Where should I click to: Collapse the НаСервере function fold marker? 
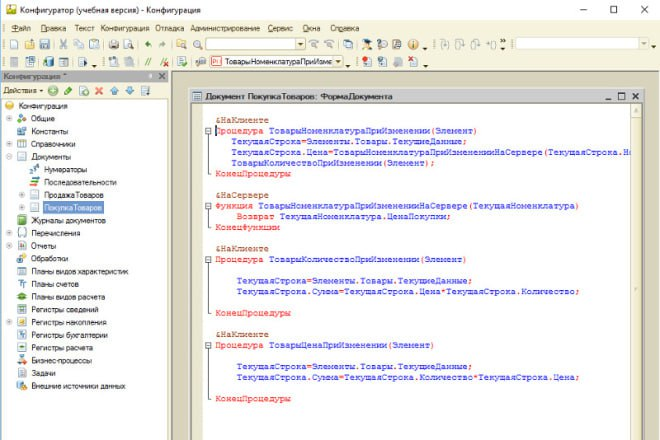click(x=208, y=206)
